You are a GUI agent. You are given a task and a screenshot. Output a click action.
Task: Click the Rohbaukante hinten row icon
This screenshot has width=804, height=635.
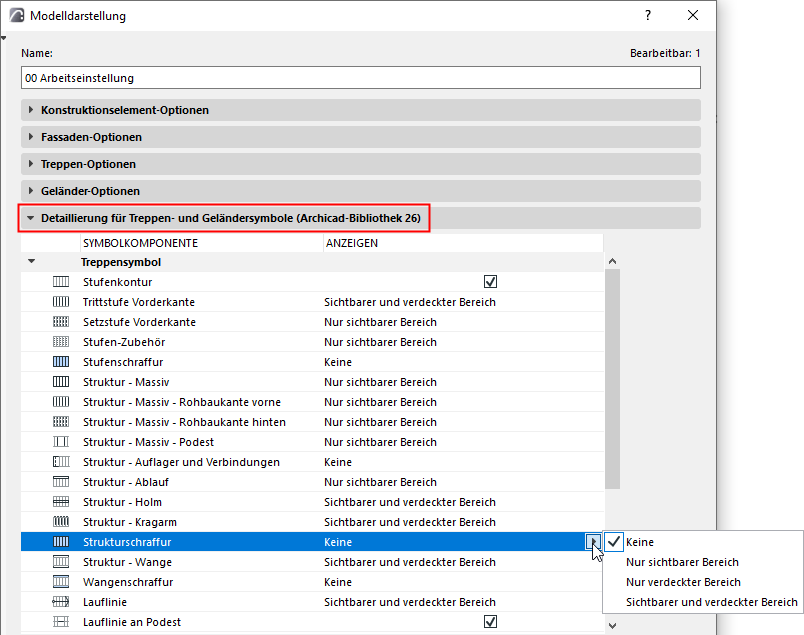[x=61, y=422]
